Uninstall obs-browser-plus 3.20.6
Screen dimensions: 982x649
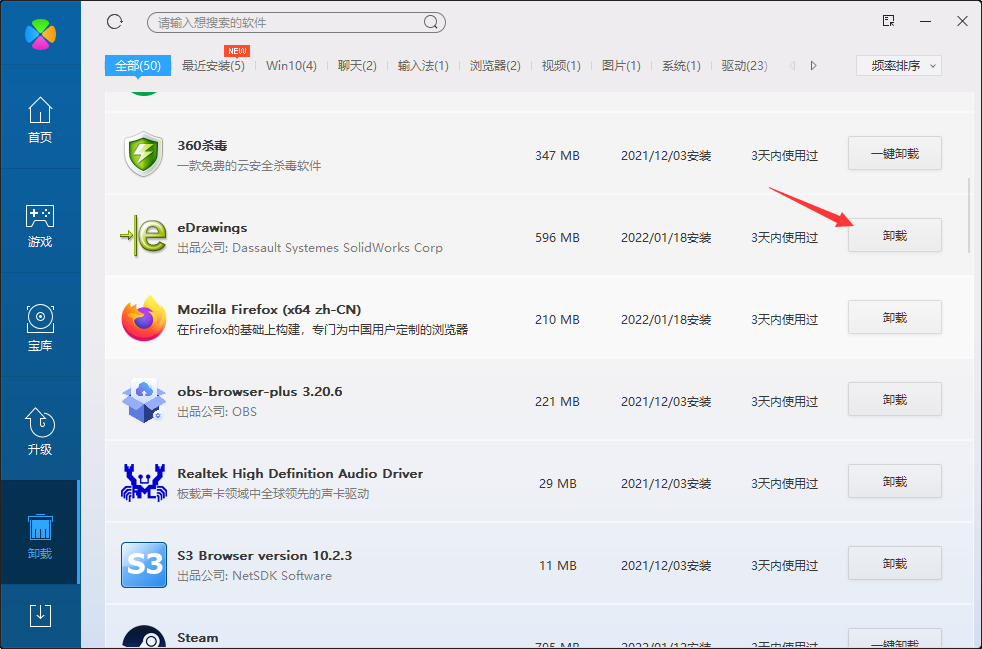[x=895, y=400]
